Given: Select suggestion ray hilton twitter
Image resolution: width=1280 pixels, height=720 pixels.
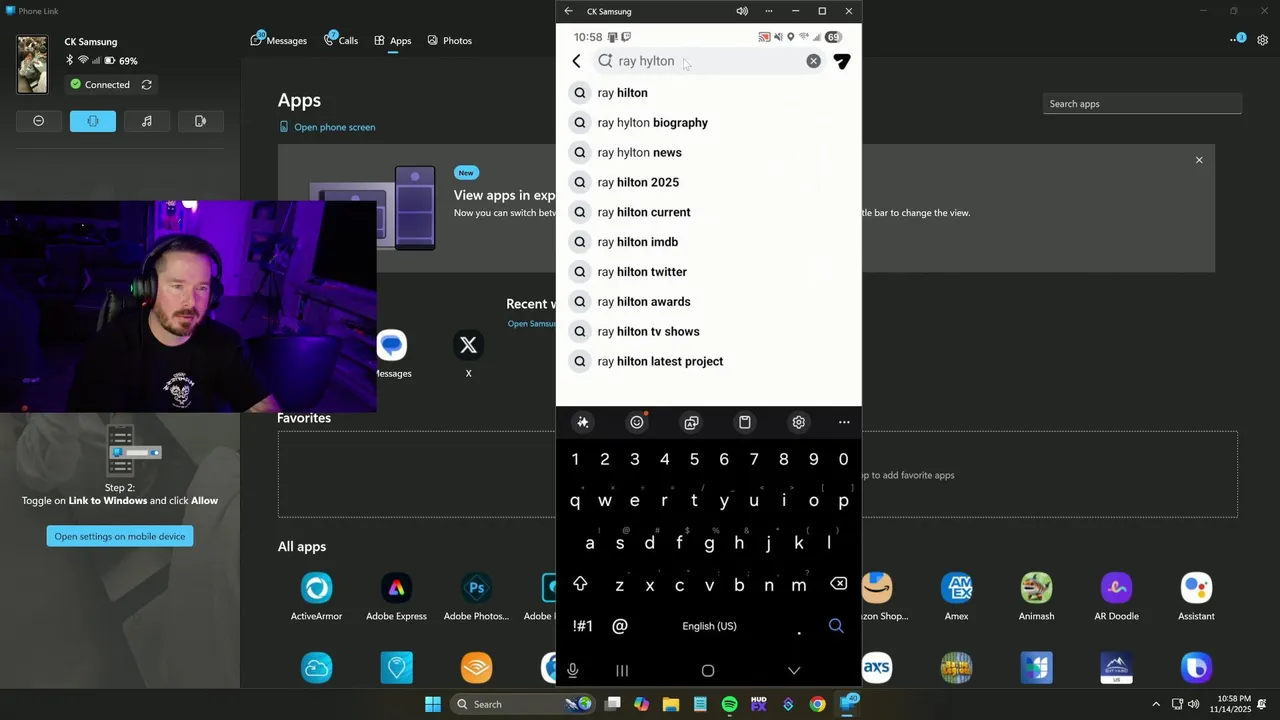Looking at the screenshot, I should tap(708, 272).
